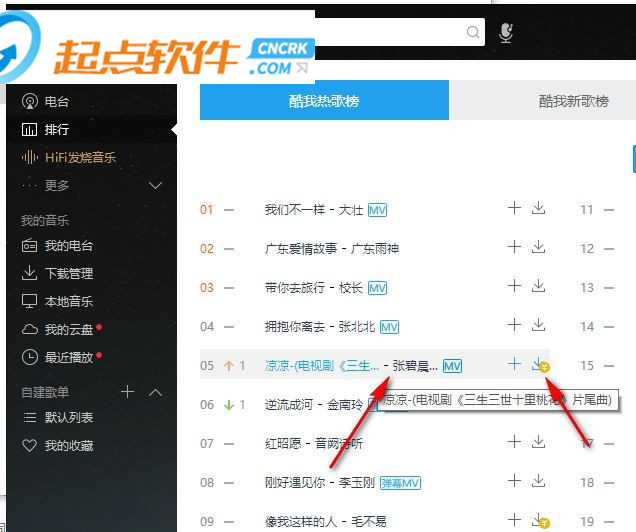Open the 默认列表 playlist
The width and height of the screenshot is (636, 532).
(x=58, y=417)
